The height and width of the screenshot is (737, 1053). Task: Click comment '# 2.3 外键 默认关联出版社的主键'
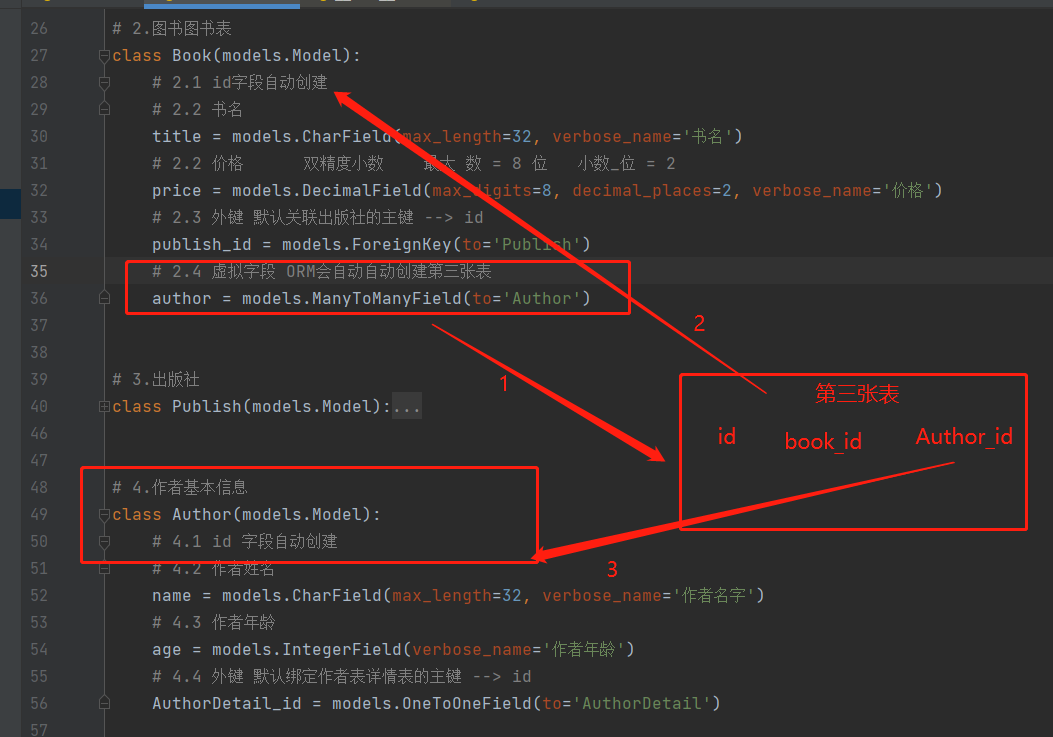click(x=283, y=218)
